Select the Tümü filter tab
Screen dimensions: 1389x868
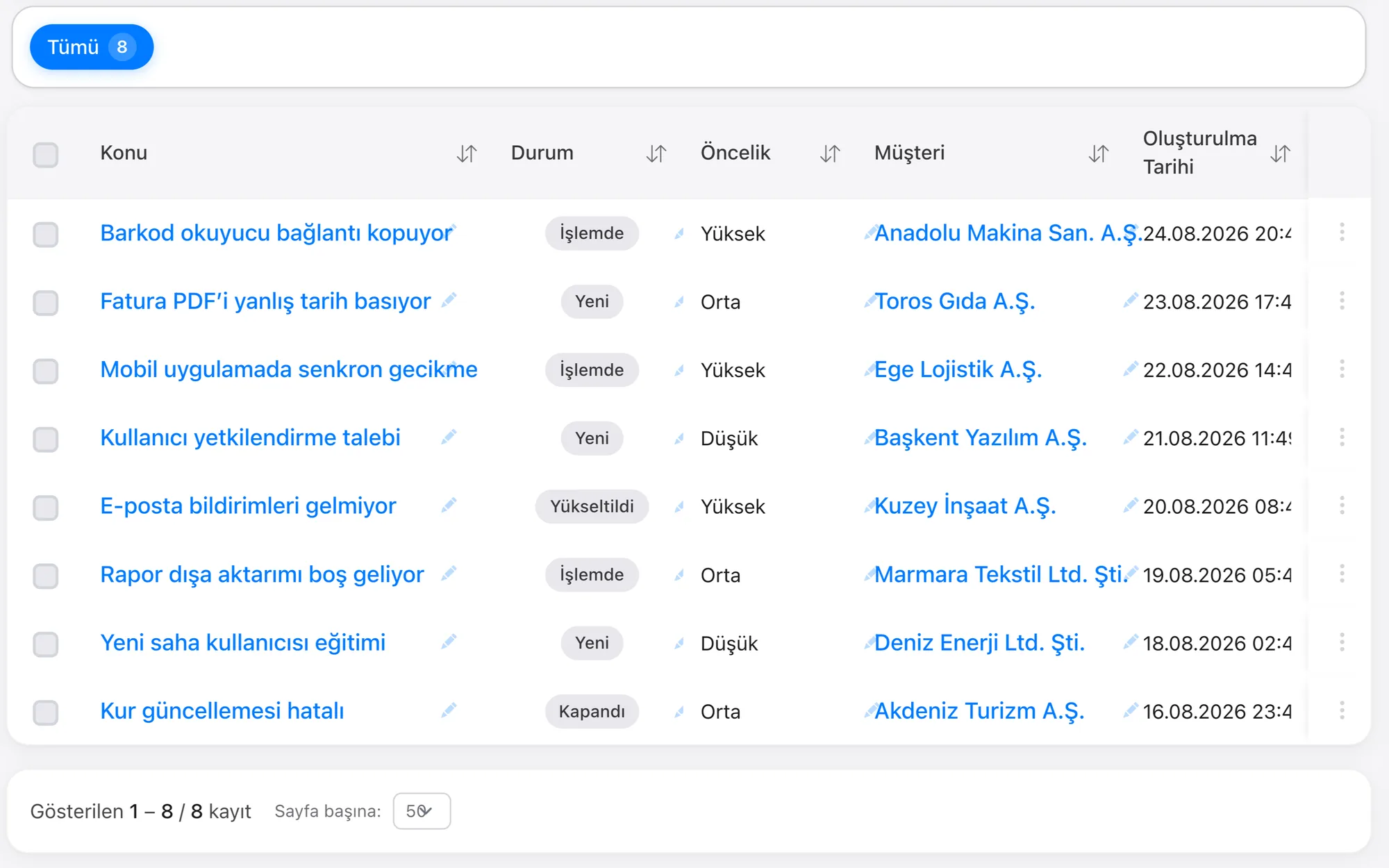[x=92, y=47]
